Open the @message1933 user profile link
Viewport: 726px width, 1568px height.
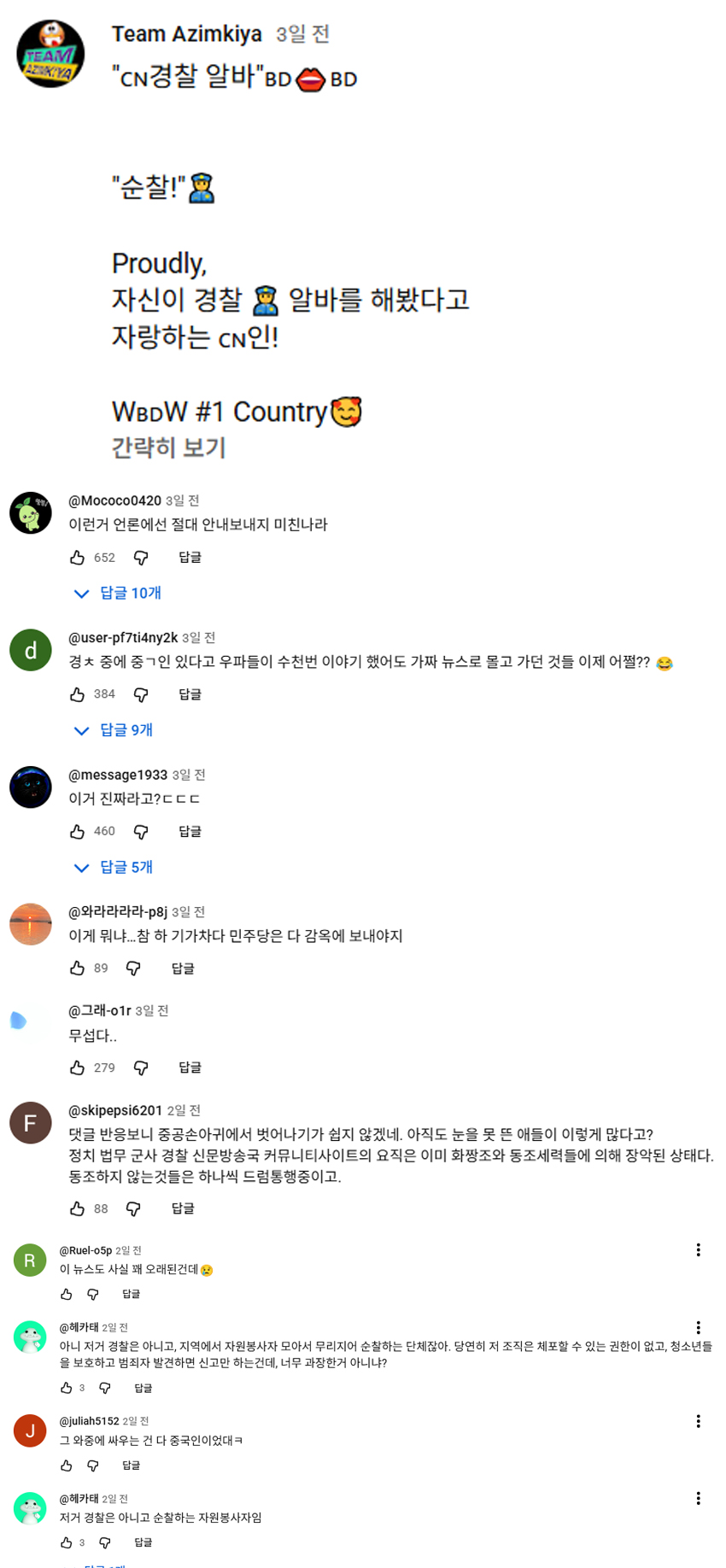pos(118,775)
